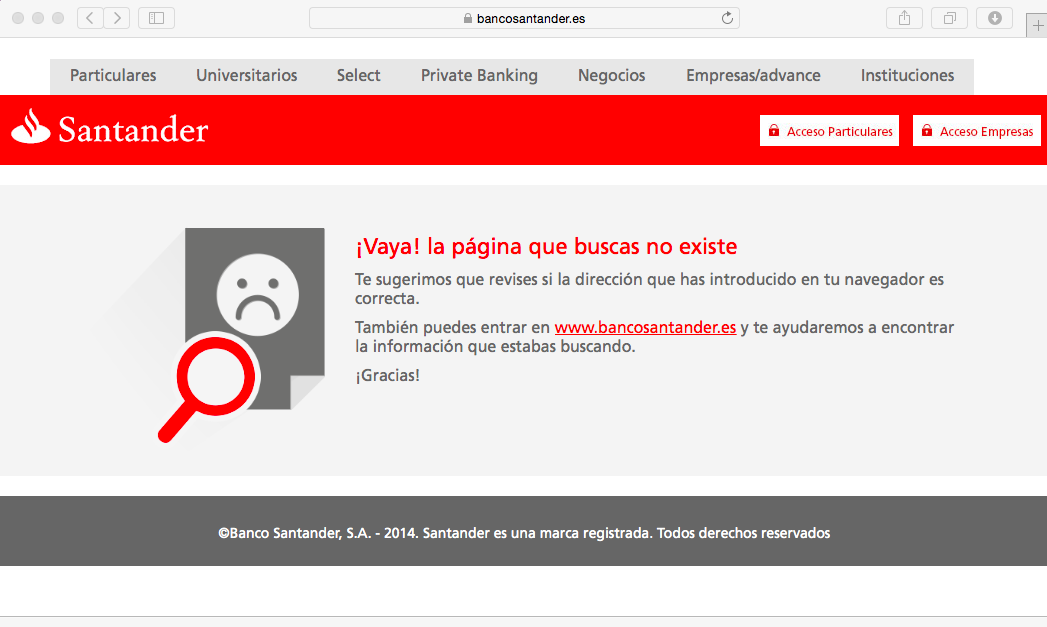Open the Universitarios section
Viewport: 1047px width, 627px height.
click(246, 76)
